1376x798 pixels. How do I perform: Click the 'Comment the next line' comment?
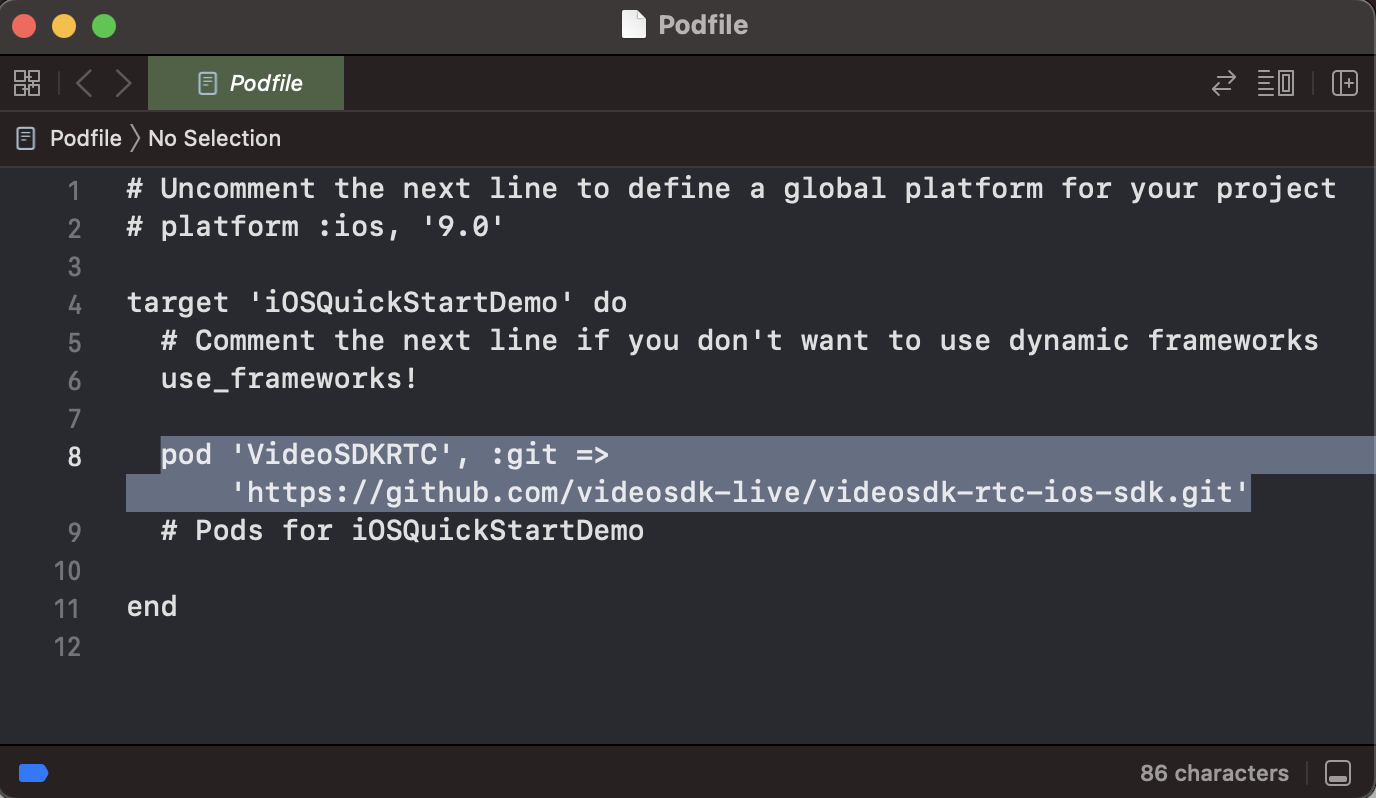tap(740, 341)
